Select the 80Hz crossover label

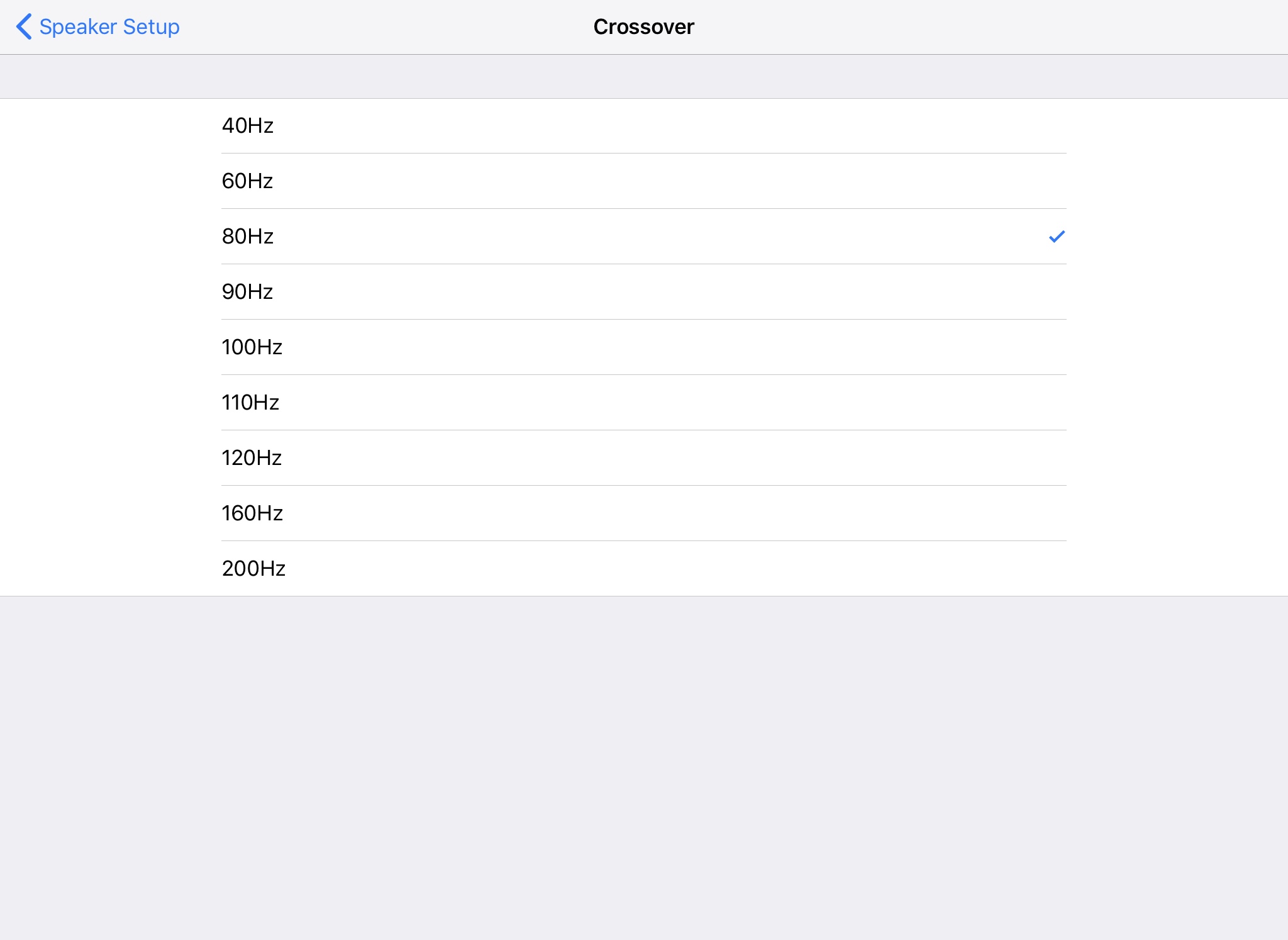[248, 237]
